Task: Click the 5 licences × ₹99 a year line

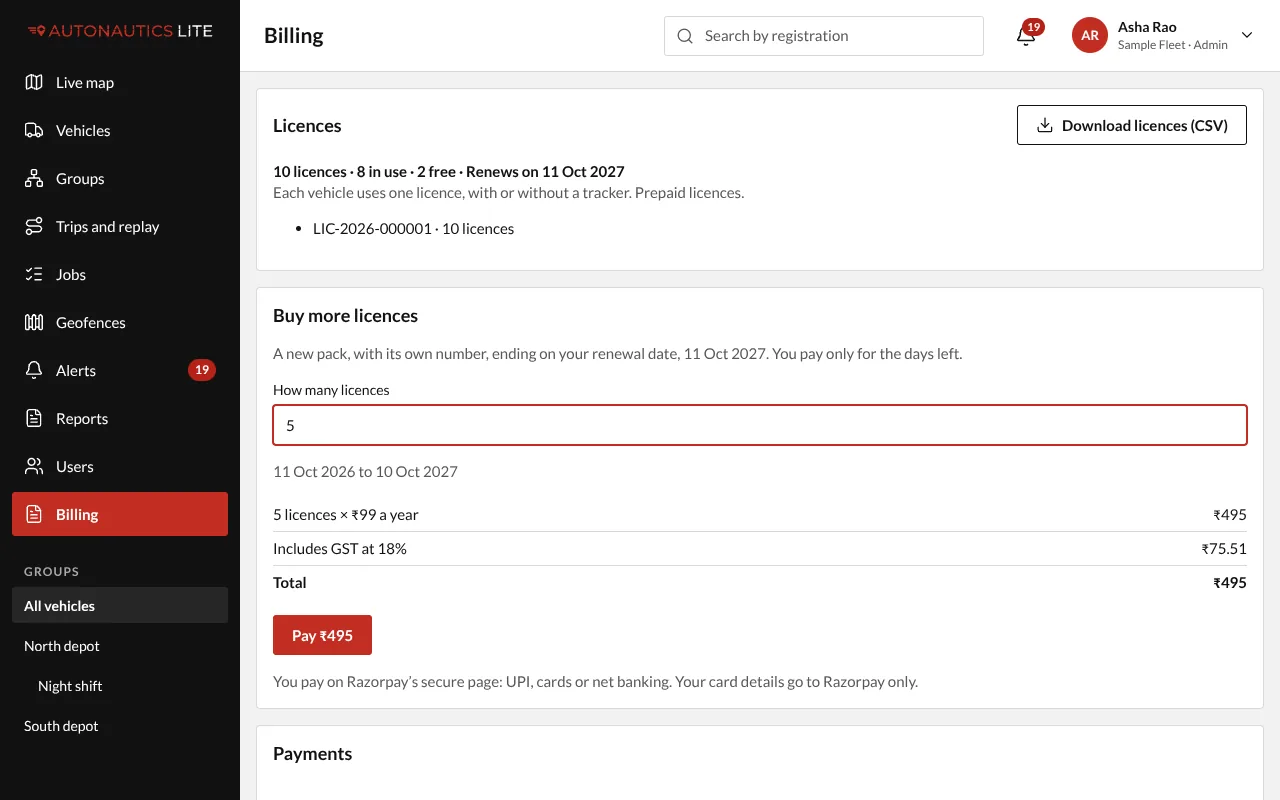Action: click(x=346, y=514)
